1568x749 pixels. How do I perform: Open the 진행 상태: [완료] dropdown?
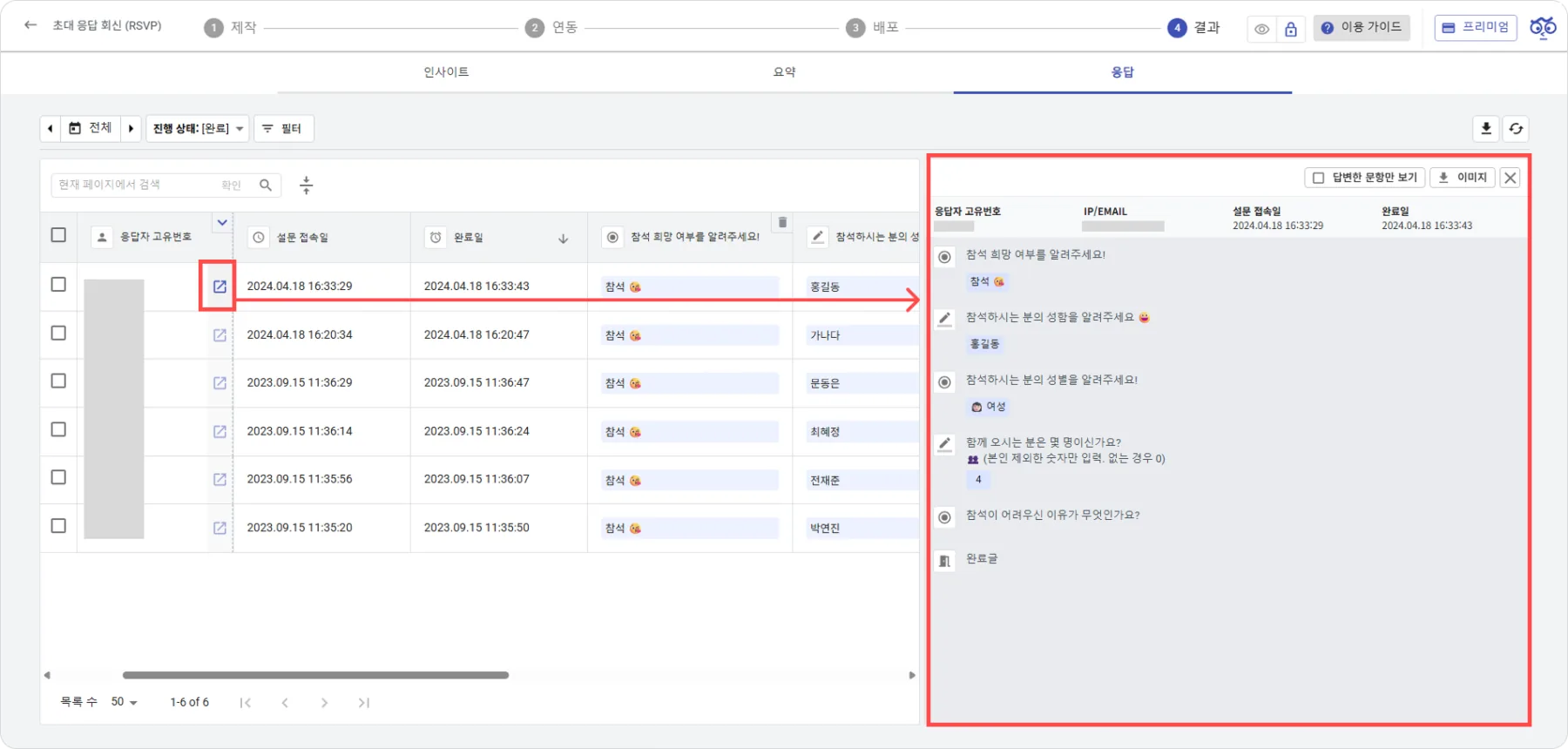click(x=198, y=129)
